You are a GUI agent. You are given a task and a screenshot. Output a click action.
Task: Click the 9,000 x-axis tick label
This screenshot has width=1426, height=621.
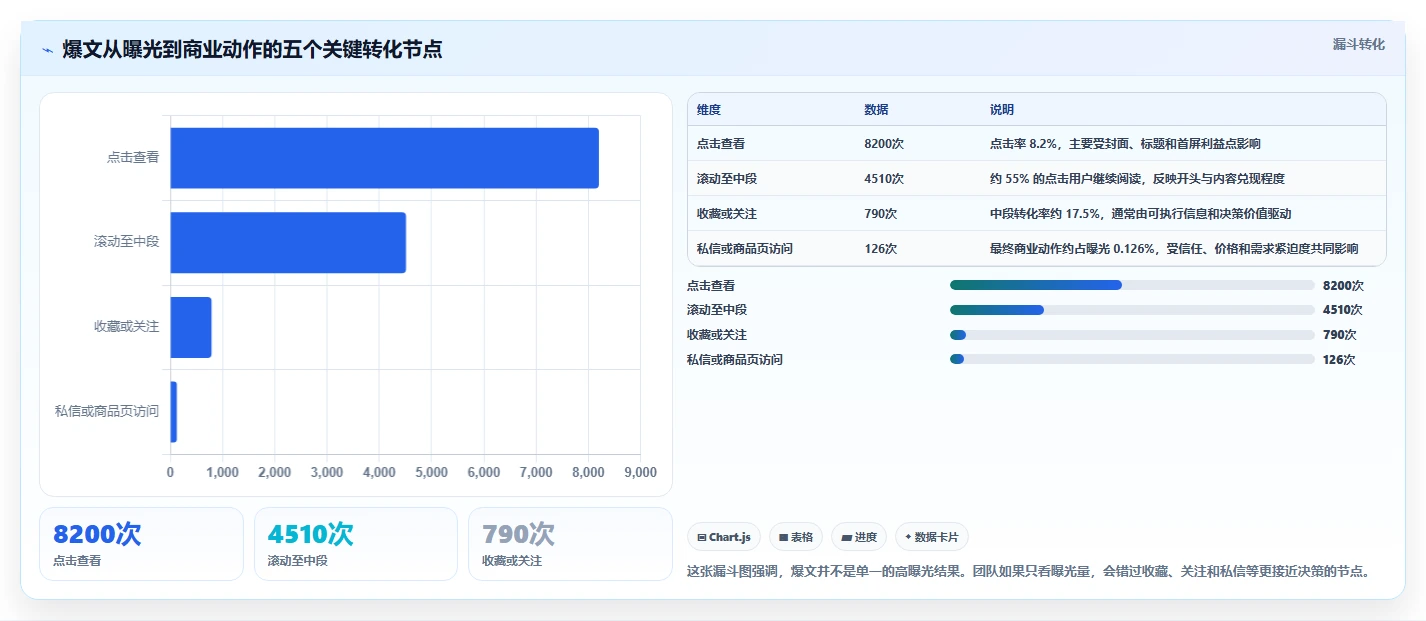click(x=640, y=472)
